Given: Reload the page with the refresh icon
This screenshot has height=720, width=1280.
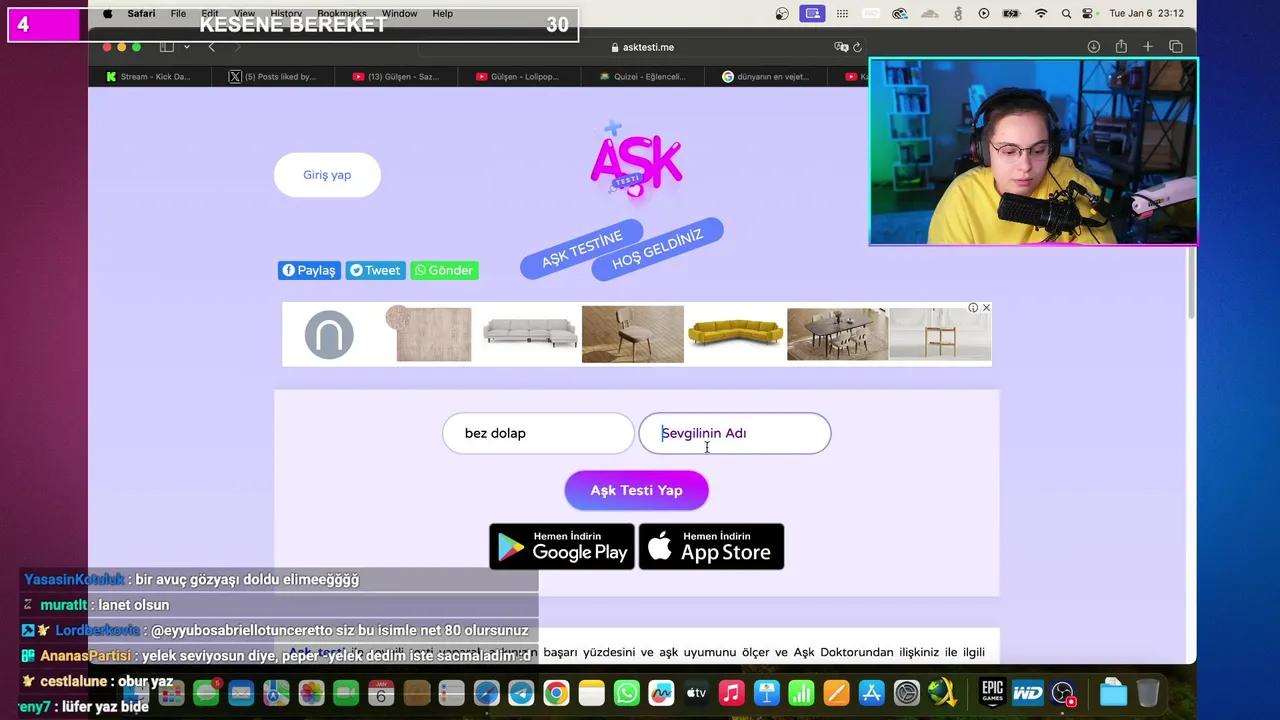Looking at the screenshot, I should click(857, 47).
